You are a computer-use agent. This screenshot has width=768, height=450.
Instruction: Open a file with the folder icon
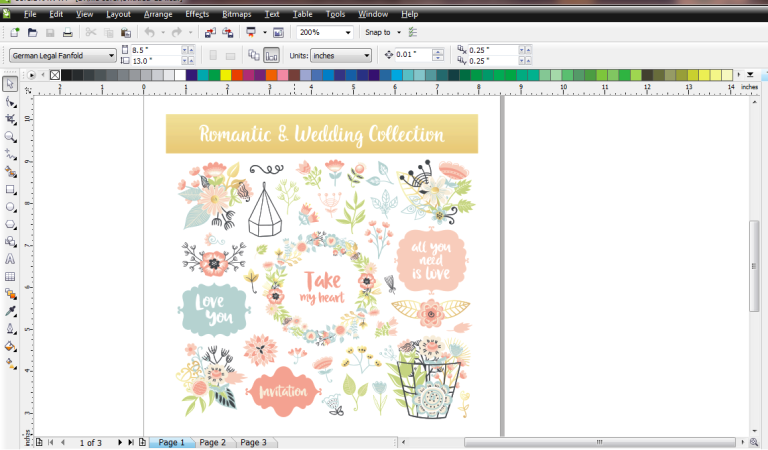32,32
